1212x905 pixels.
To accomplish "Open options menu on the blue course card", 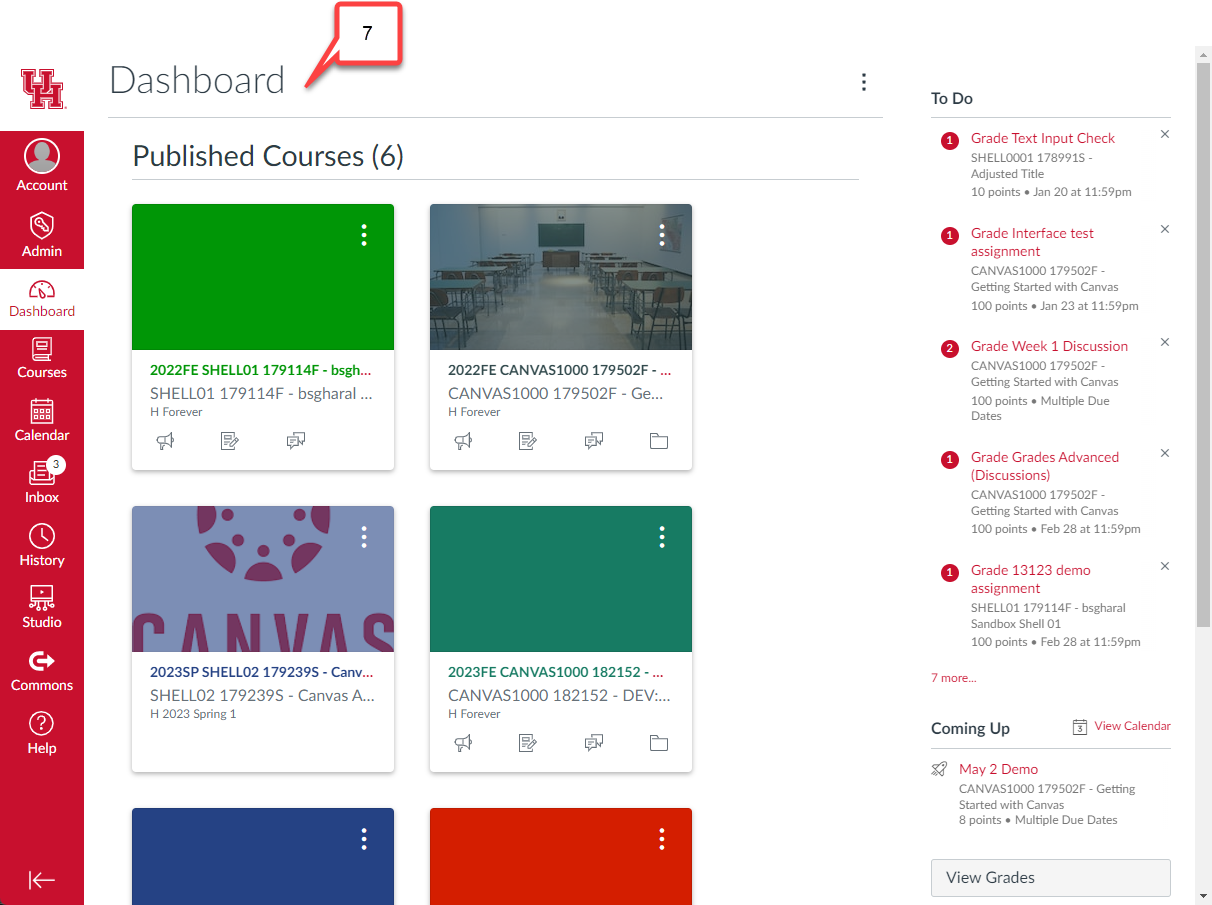I will pos(364,839).
